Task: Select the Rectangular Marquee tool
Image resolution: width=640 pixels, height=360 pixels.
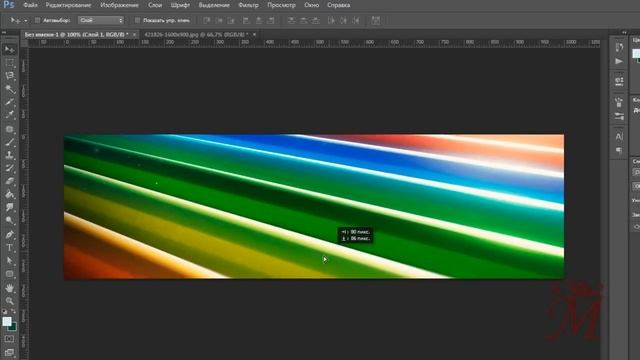Action: pos(9,62)
